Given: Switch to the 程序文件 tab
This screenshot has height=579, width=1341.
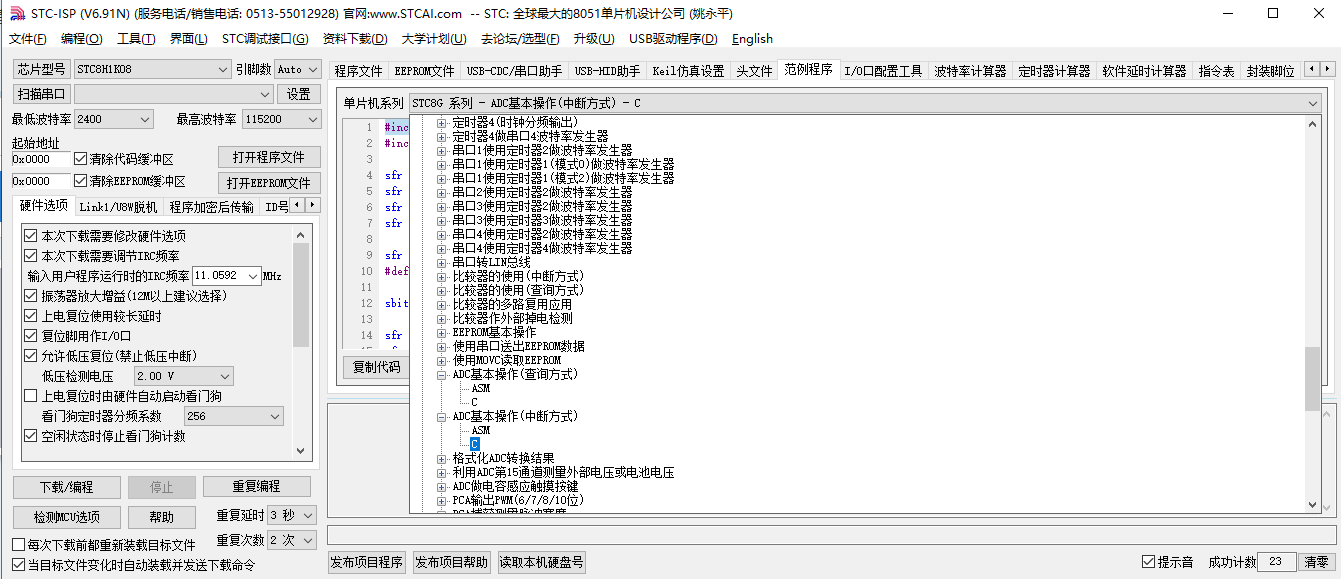Looking at the screenshot, I should pos(358,71).
